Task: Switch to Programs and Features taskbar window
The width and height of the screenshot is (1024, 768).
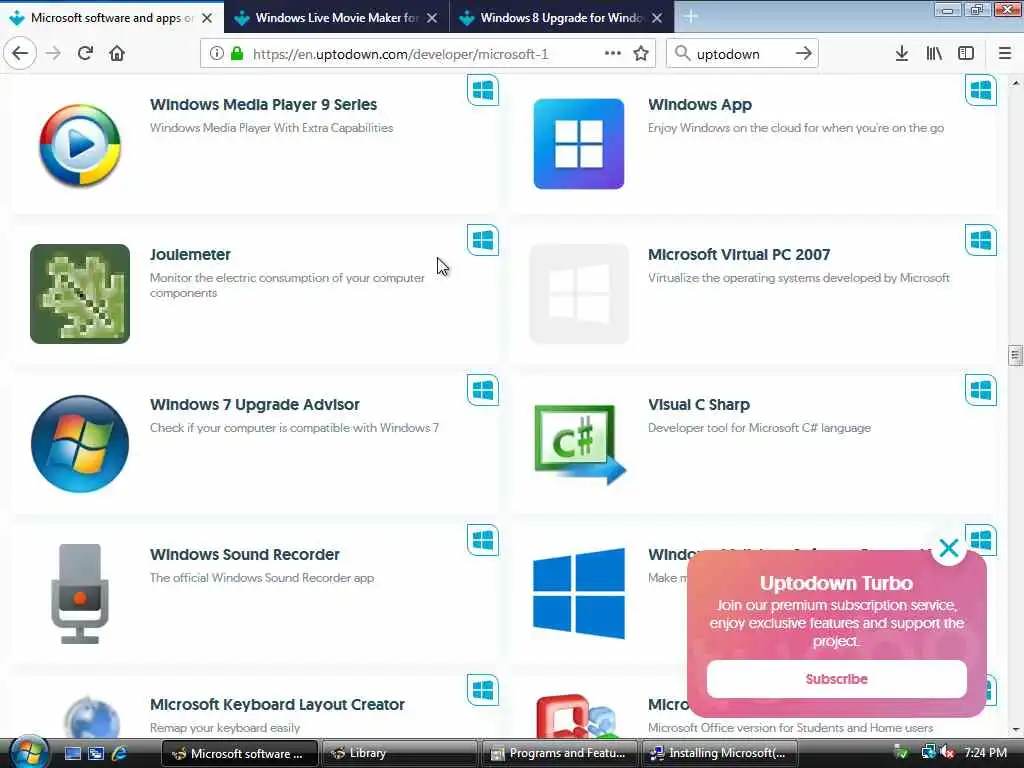Action: click(559, 753)
